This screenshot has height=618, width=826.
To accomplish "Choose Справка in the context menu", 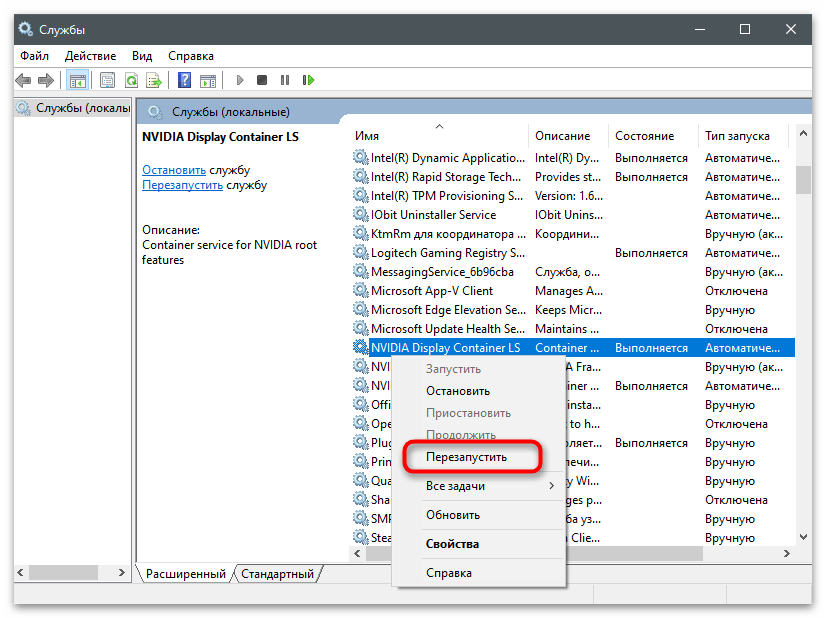I will coord(449,573).
